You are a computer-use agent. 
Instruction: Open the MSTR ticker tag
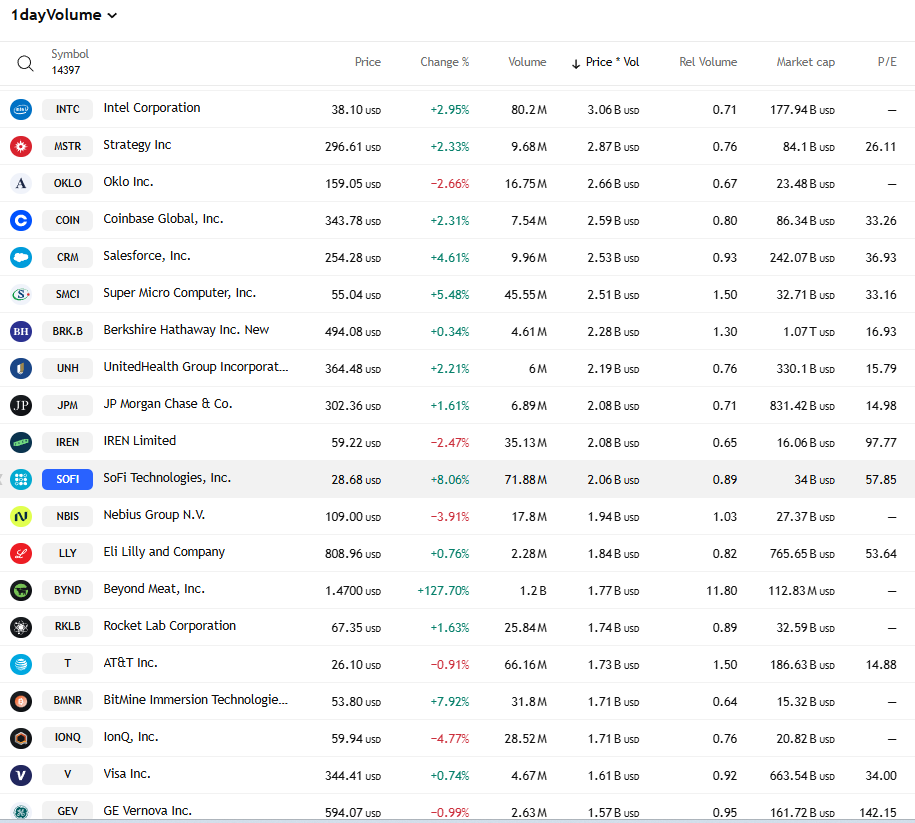pyautogui.click(x=68, y=147)
